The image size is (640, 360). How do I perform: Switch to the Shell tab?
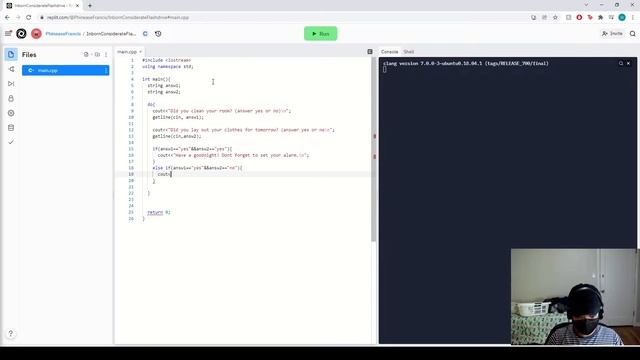(x=409, y=52)
